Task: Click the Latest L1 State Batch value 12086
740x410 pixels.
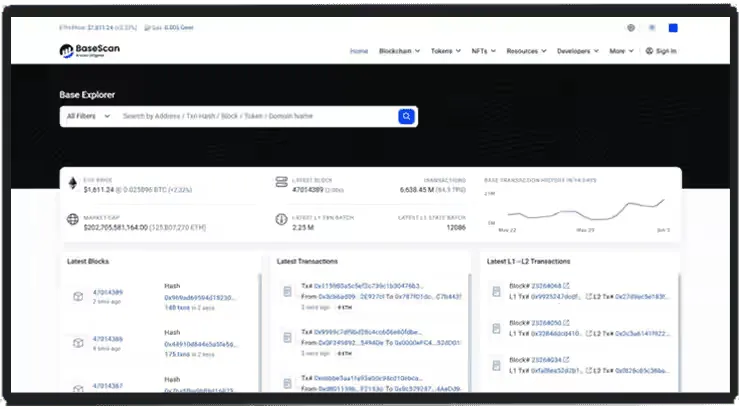Action: [x=456, y=227]
